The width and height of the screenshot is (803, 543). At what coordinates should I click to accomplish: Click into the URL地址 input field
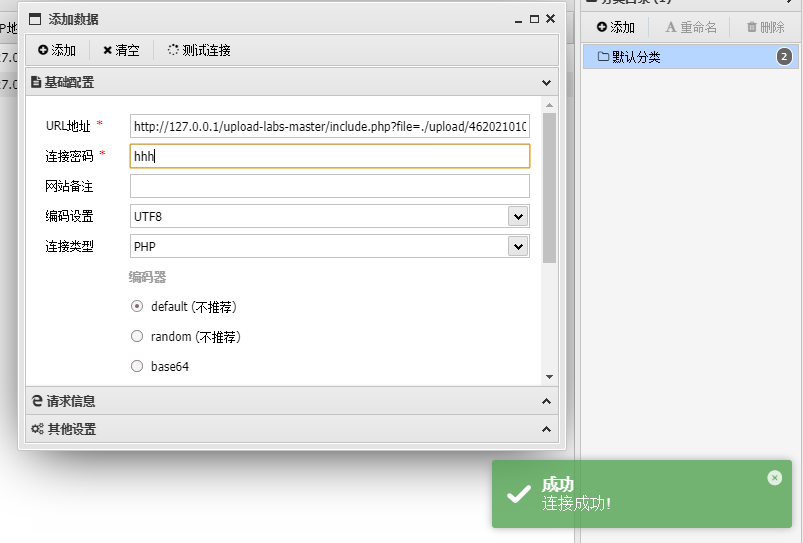click(x=330, y=127)
